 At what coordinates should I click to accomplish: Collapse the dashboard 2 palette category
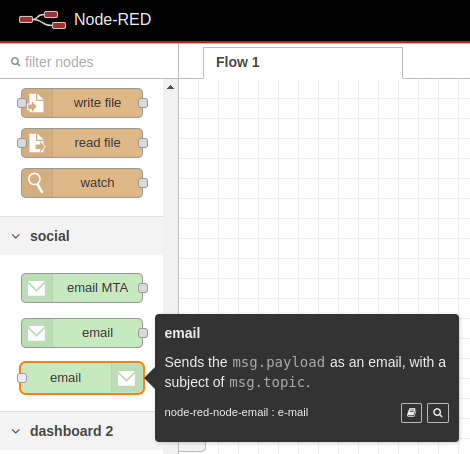16,431
